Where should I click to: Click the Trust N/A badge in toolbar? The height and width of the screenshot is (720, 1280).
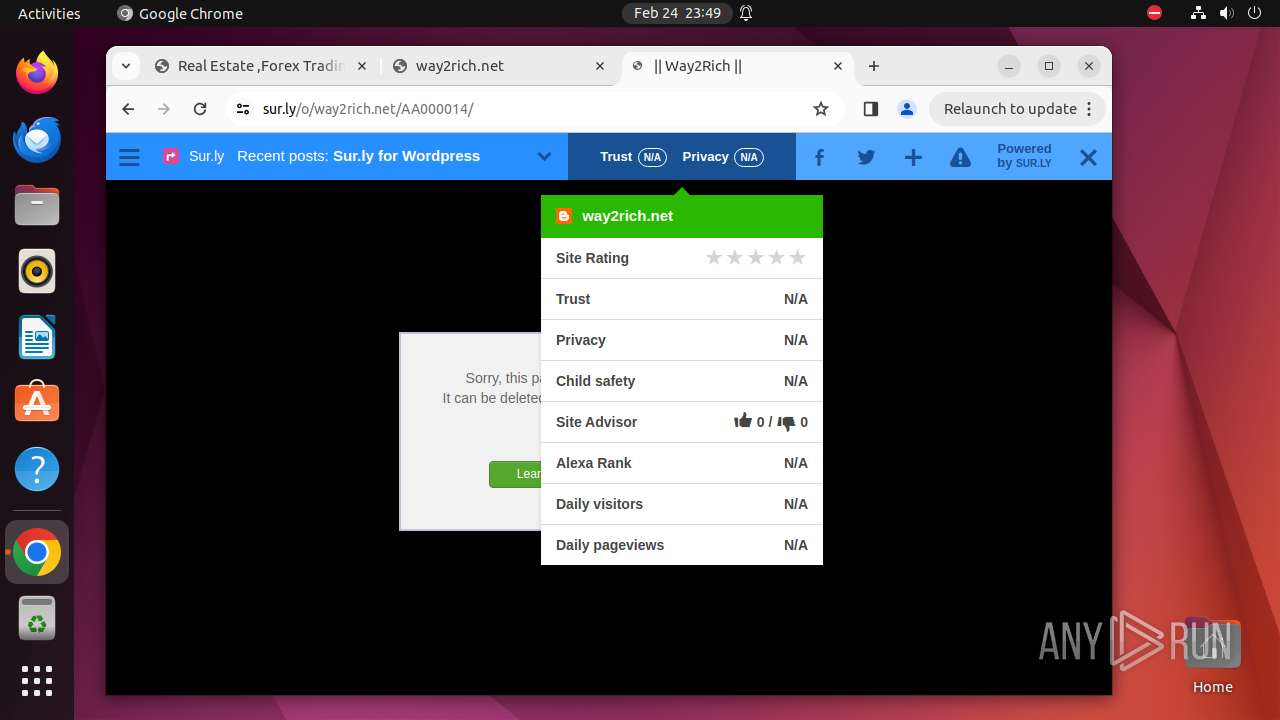pyautogui.click(x=633, y=157)
